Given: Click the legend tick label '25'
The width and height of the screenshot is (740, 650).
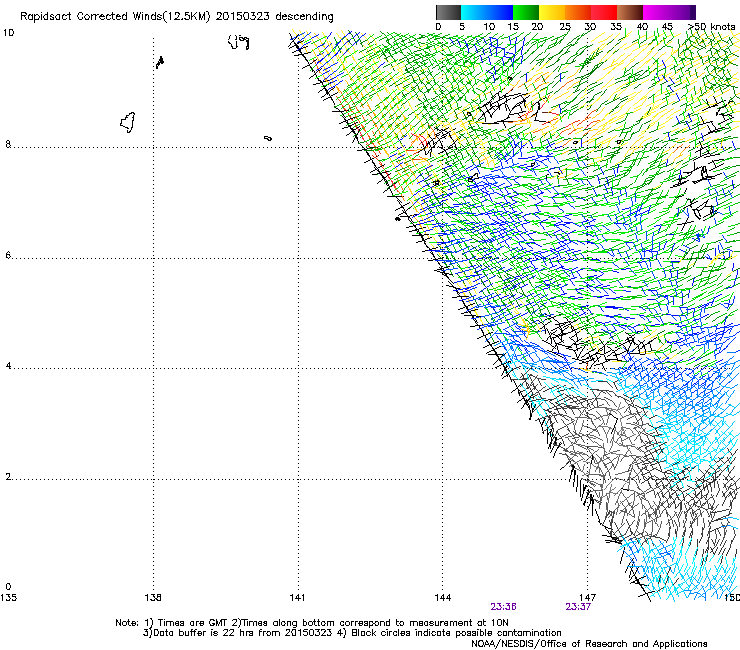Looking at the screenshot, I should coord(564,27).
